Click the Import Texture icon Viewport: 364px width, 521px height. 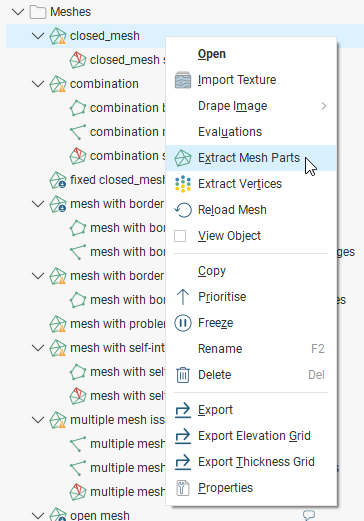coord(183,80)
